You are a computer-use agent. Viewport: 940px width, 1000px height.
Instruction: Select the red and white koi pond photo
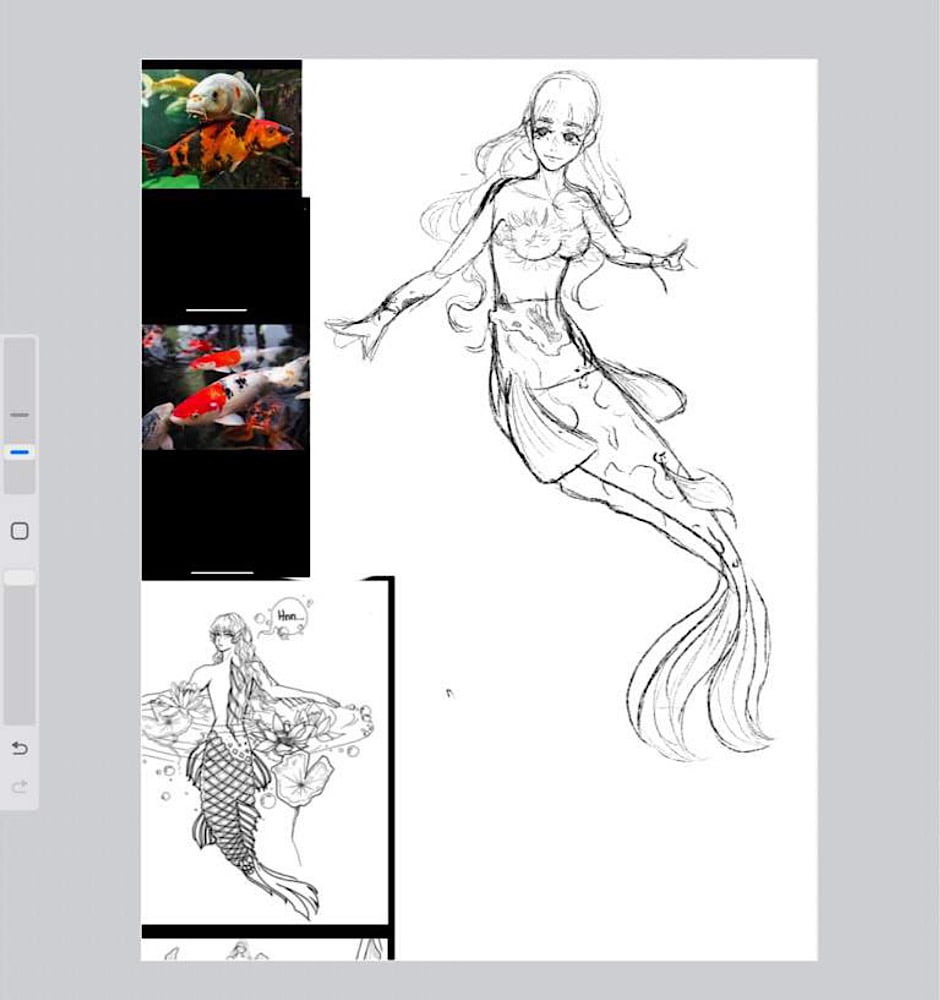(225, 387)
